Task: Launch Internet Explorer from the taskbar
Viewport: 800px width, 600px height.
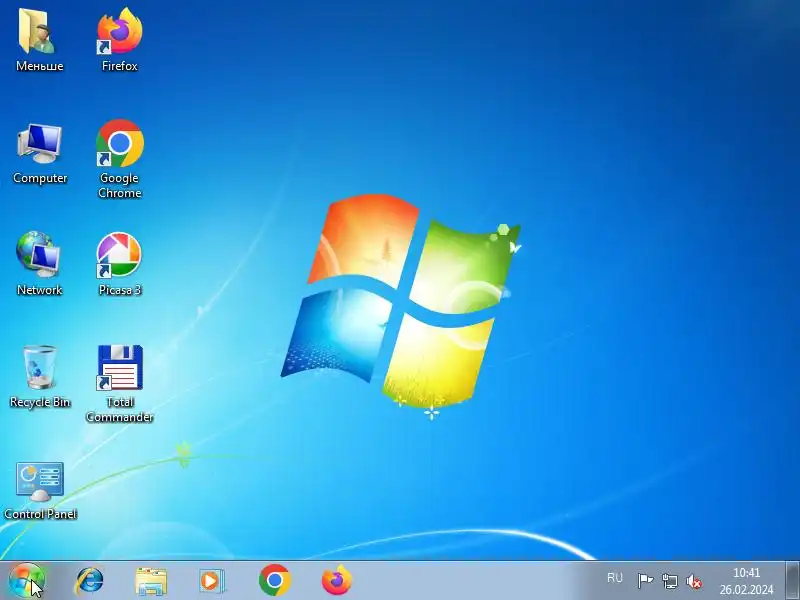Action: [89, 581]
